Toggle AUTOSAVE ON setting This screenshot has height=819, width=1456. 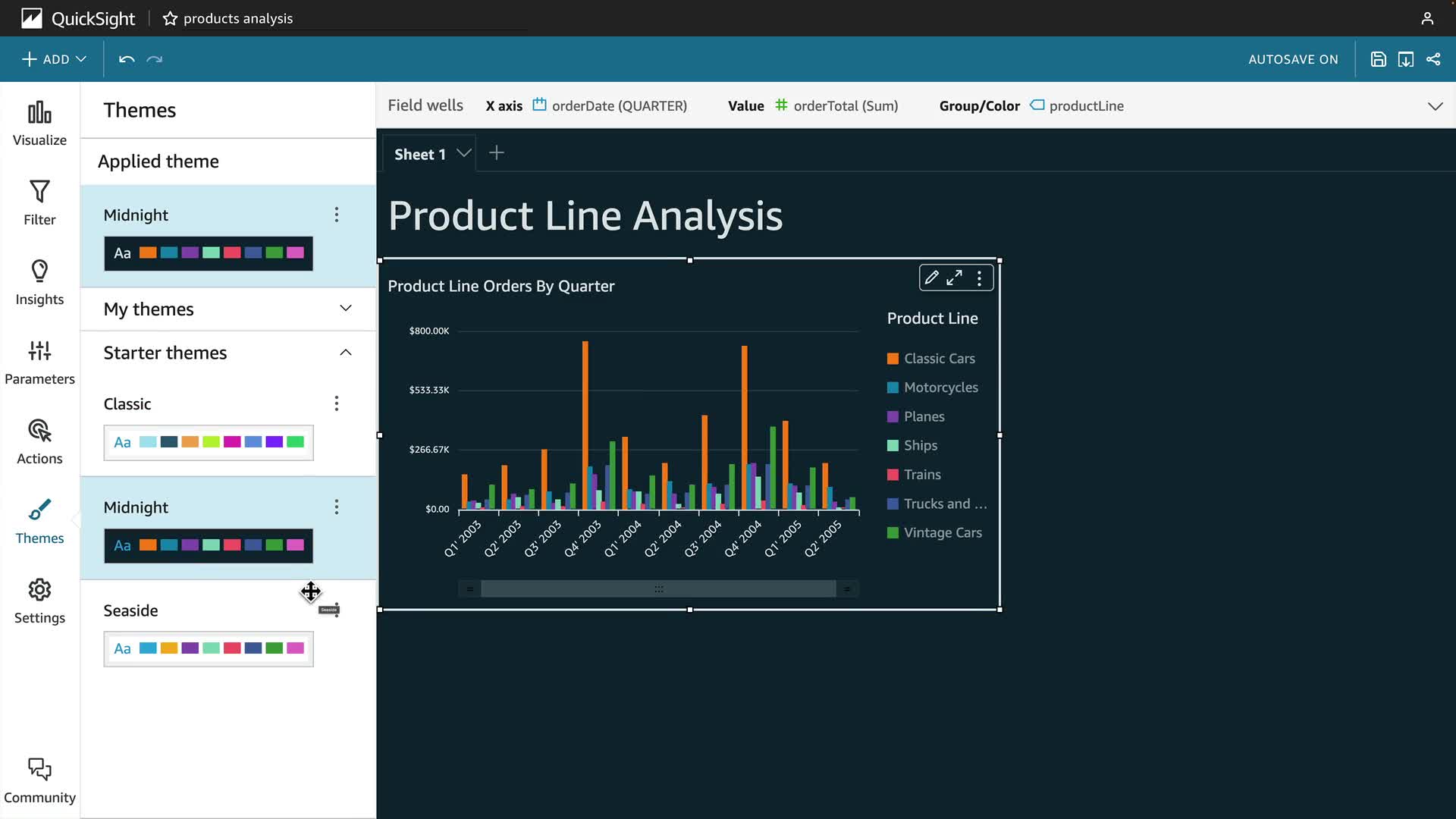tap(1293, 59)
